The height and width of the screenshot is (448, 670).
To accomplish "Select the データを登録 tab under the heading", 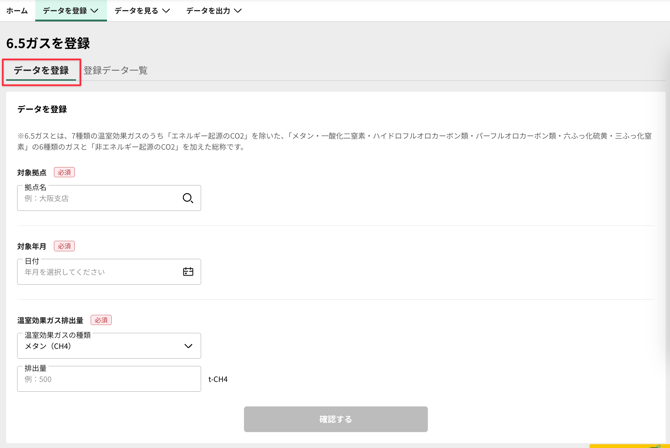I will coord(41,71).
